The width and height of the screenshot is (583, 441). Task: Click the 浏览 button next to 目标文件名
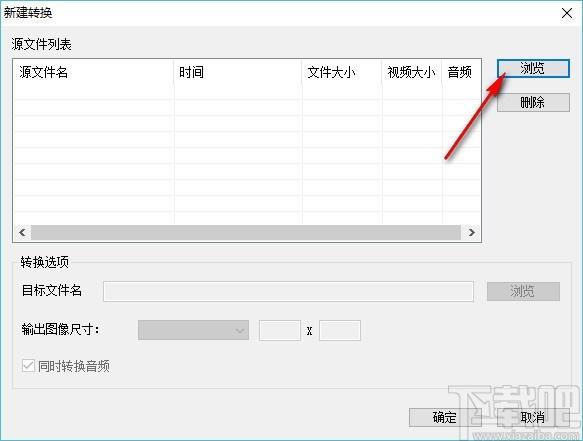click(523, 291)
